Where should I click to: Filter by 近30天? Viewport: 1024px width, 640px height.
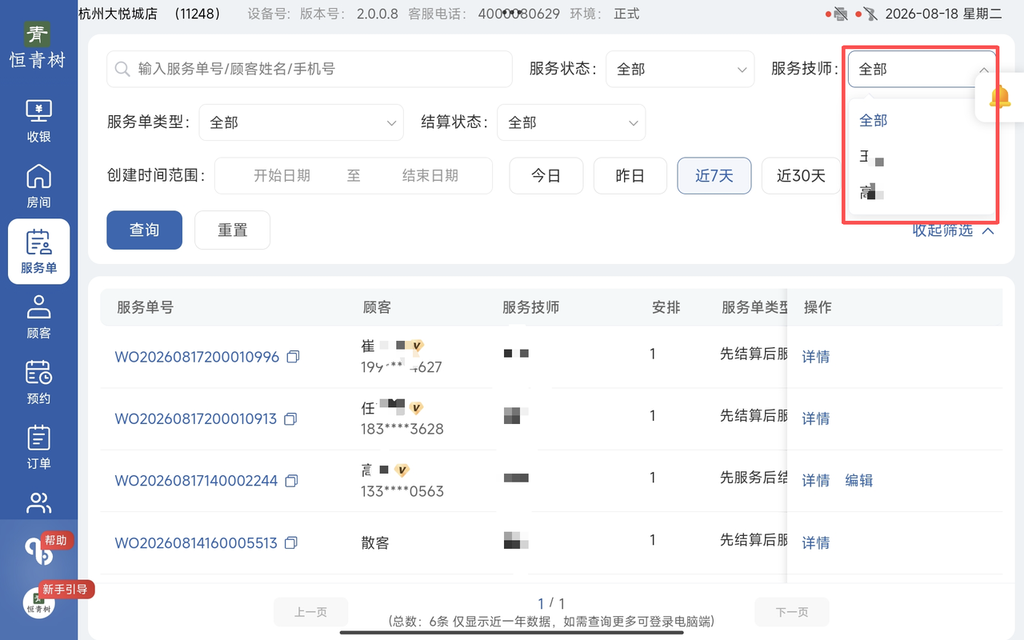click(801, 176)
